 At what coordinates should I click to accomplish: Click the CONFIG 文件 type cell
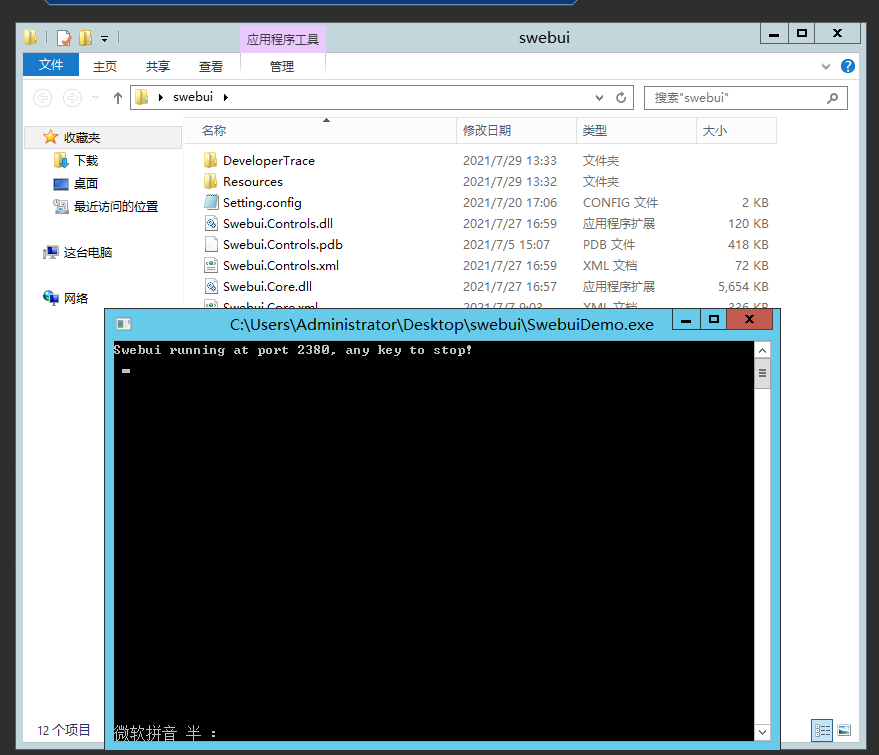click(621, 202)
